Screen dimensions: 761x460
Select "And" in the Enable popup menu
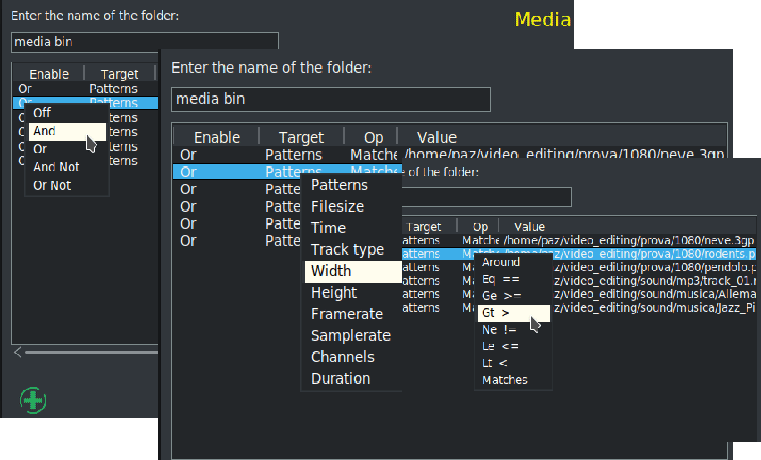coord(45,131)
